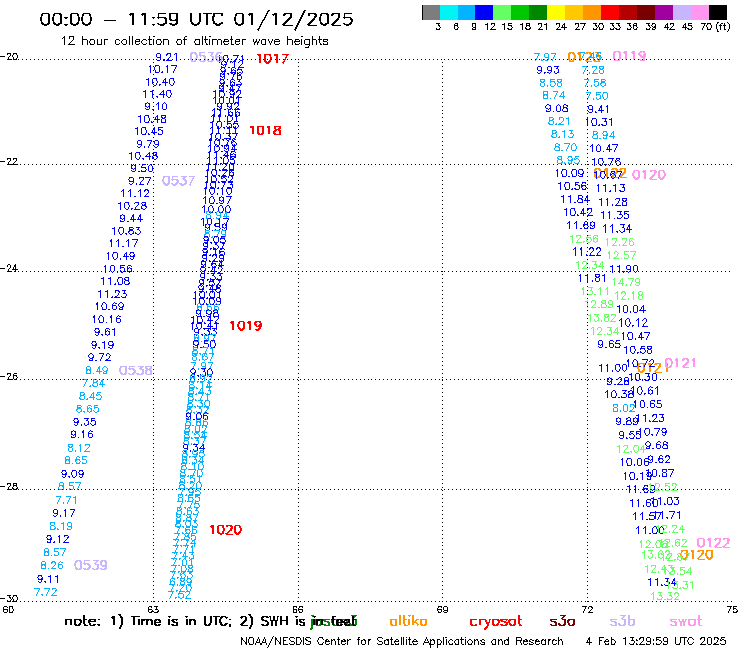This screenshot has width=740, height=650.
Task: Click pink swot time label '0122'
Action: [x=713, y=543]
